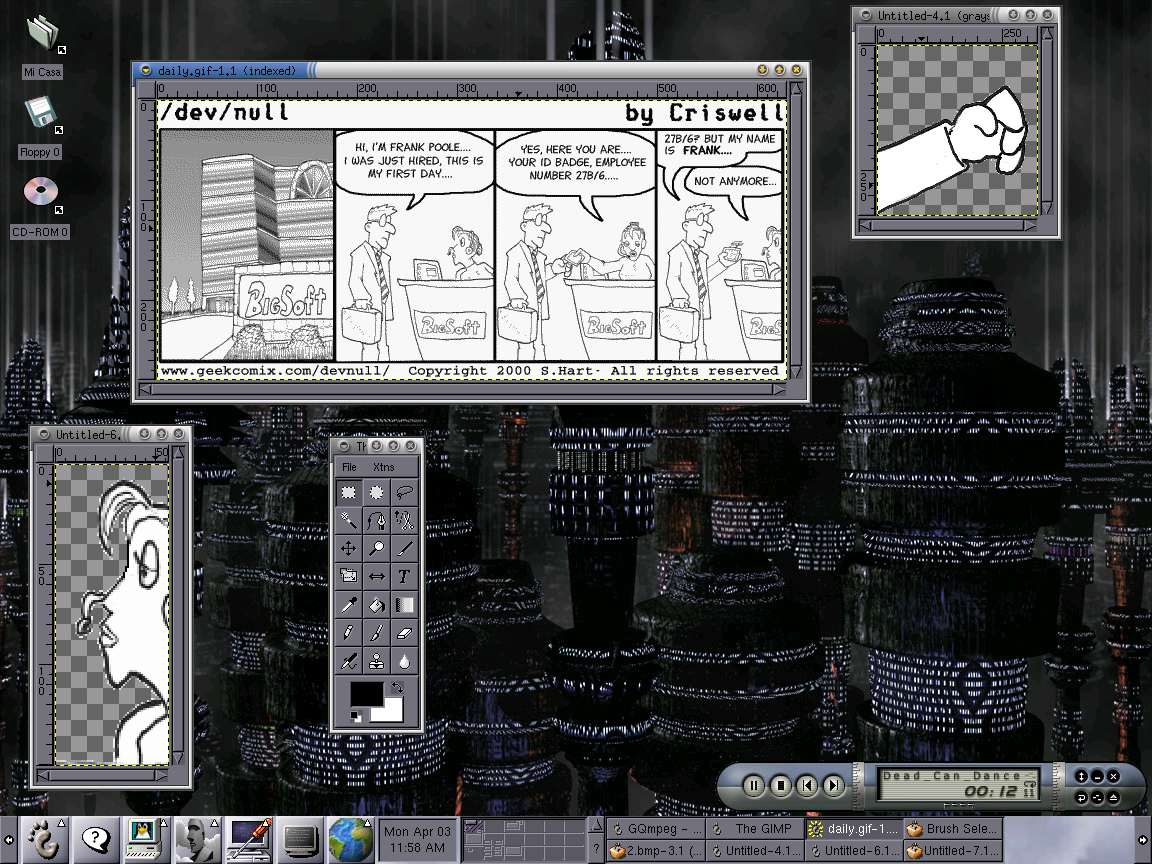Stop playback in GQmpeg player
The width and height of the screenshot is (1152, 864).
[x=780, y=785]
